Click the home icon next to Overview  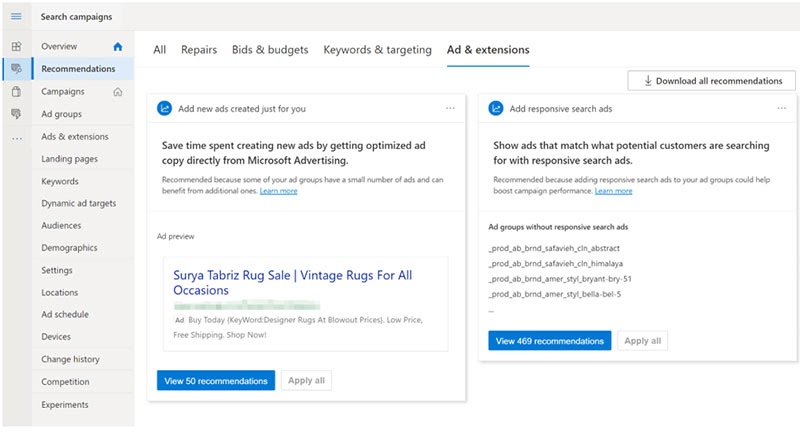[118, 46]
